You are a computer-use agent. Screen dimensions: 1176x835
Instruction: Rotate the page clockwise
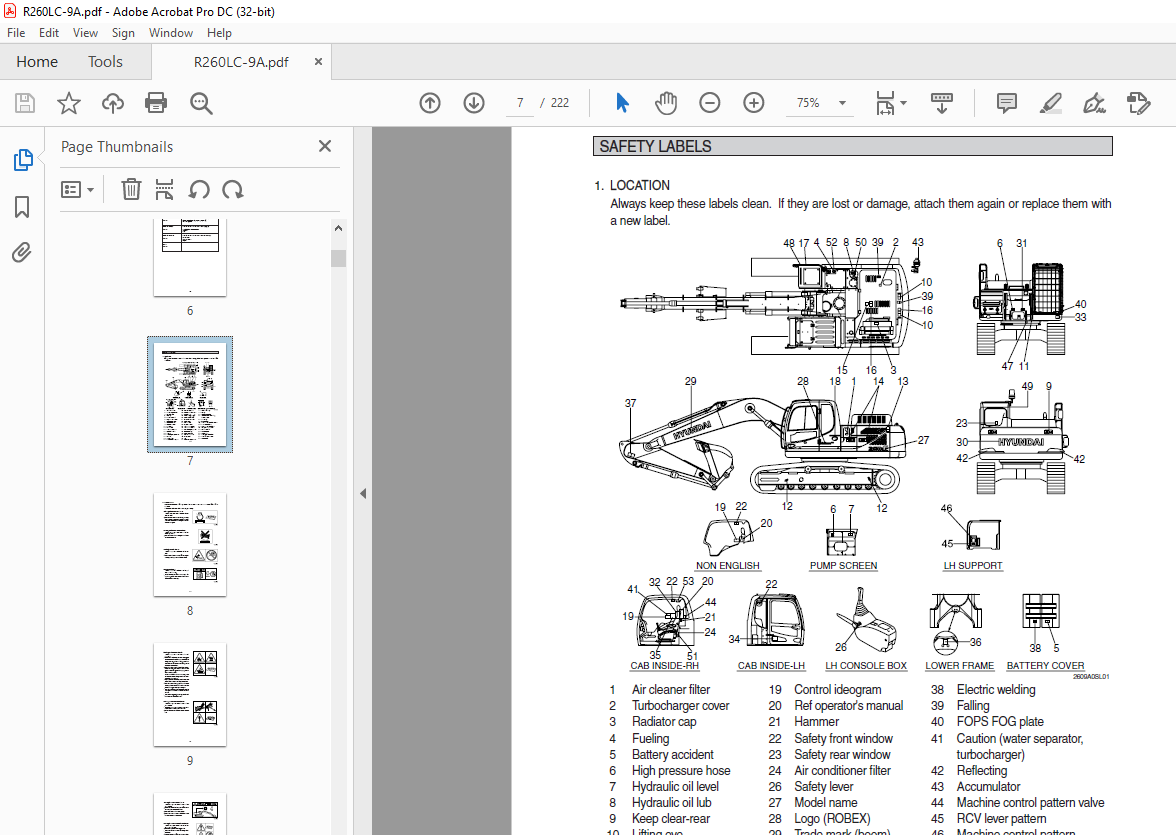click(232, 190)
